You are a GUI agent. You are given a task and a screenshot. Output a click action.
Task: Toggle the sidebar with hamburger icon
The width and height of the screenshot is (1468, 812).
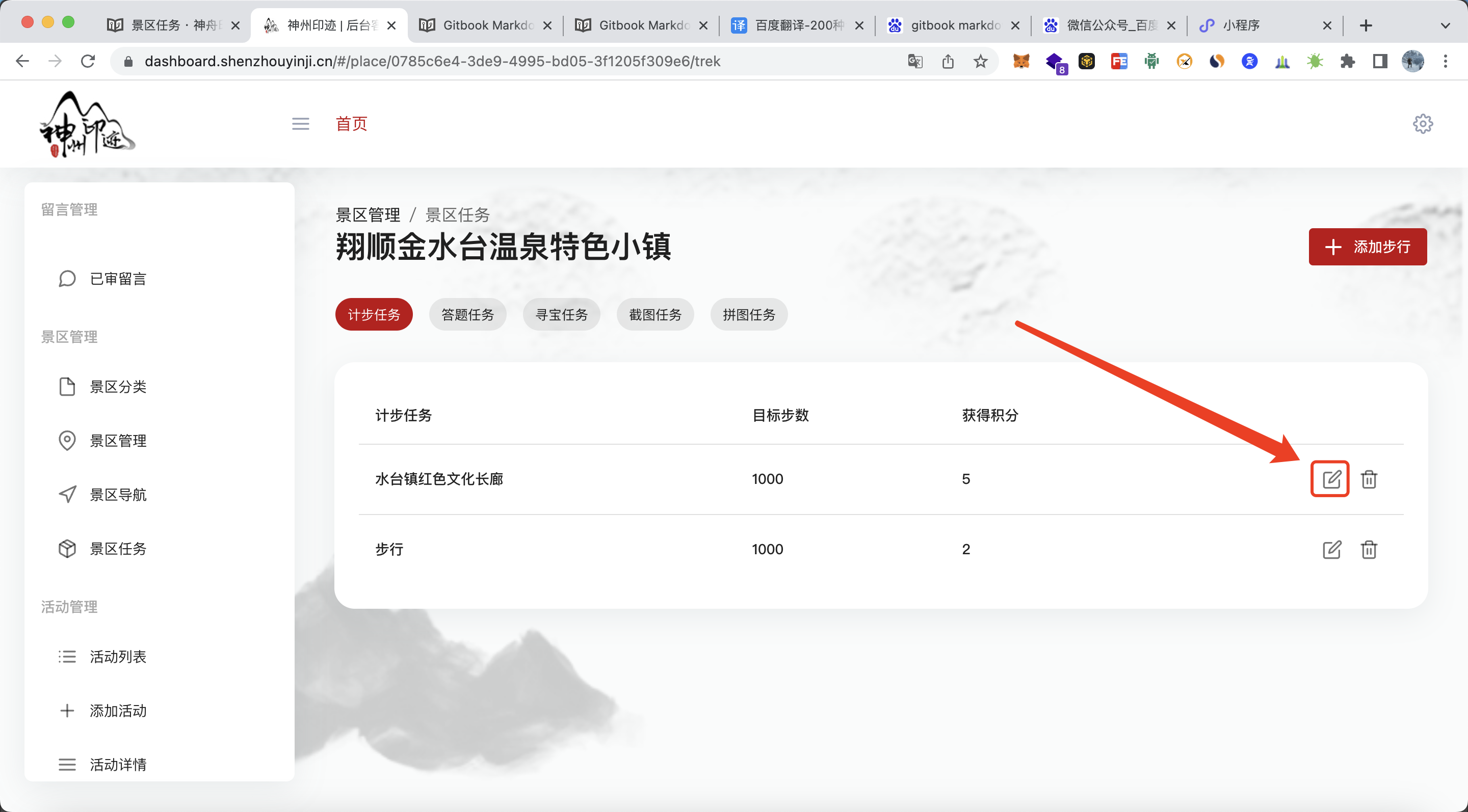click(x=301, y=124)
